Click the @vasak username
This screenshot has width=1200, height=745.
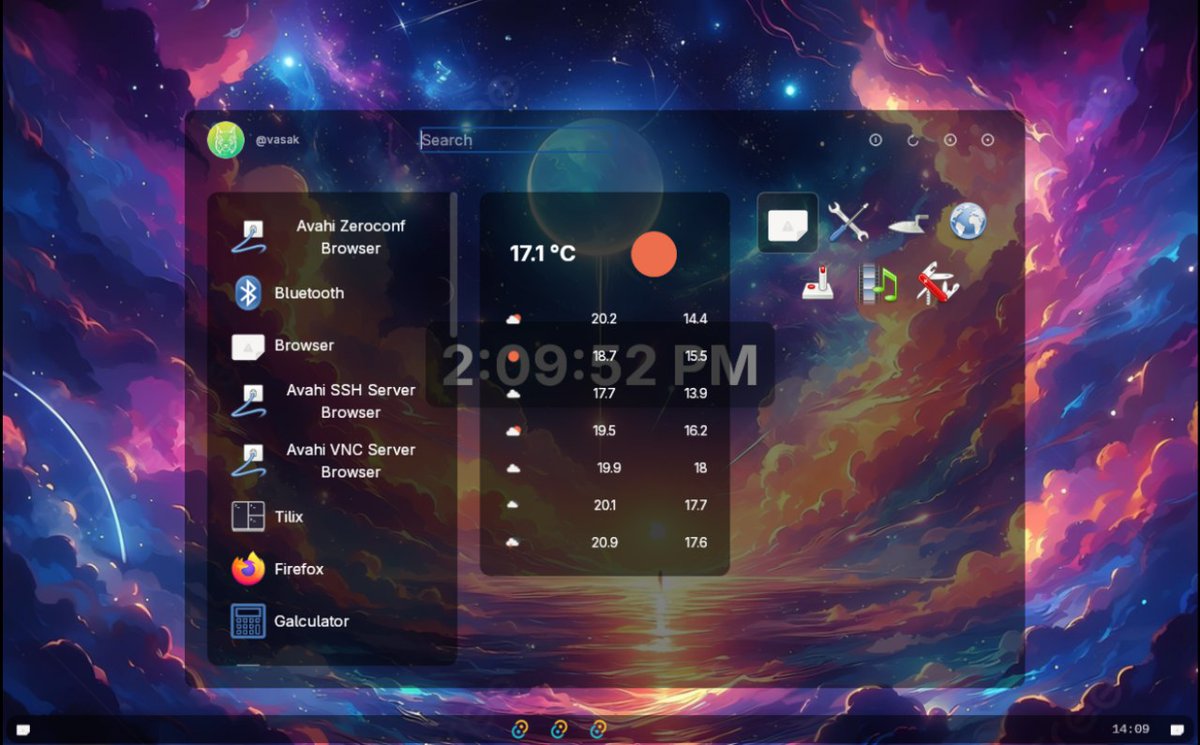coord(277,140)
